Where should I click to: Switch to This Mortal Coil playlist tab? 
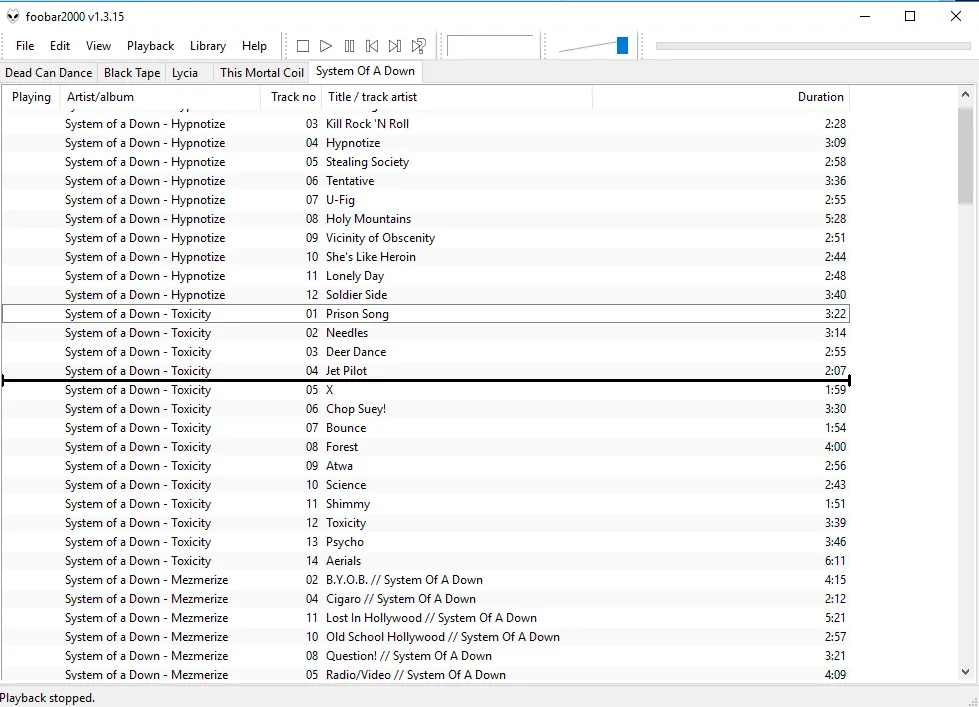[262, 72]
